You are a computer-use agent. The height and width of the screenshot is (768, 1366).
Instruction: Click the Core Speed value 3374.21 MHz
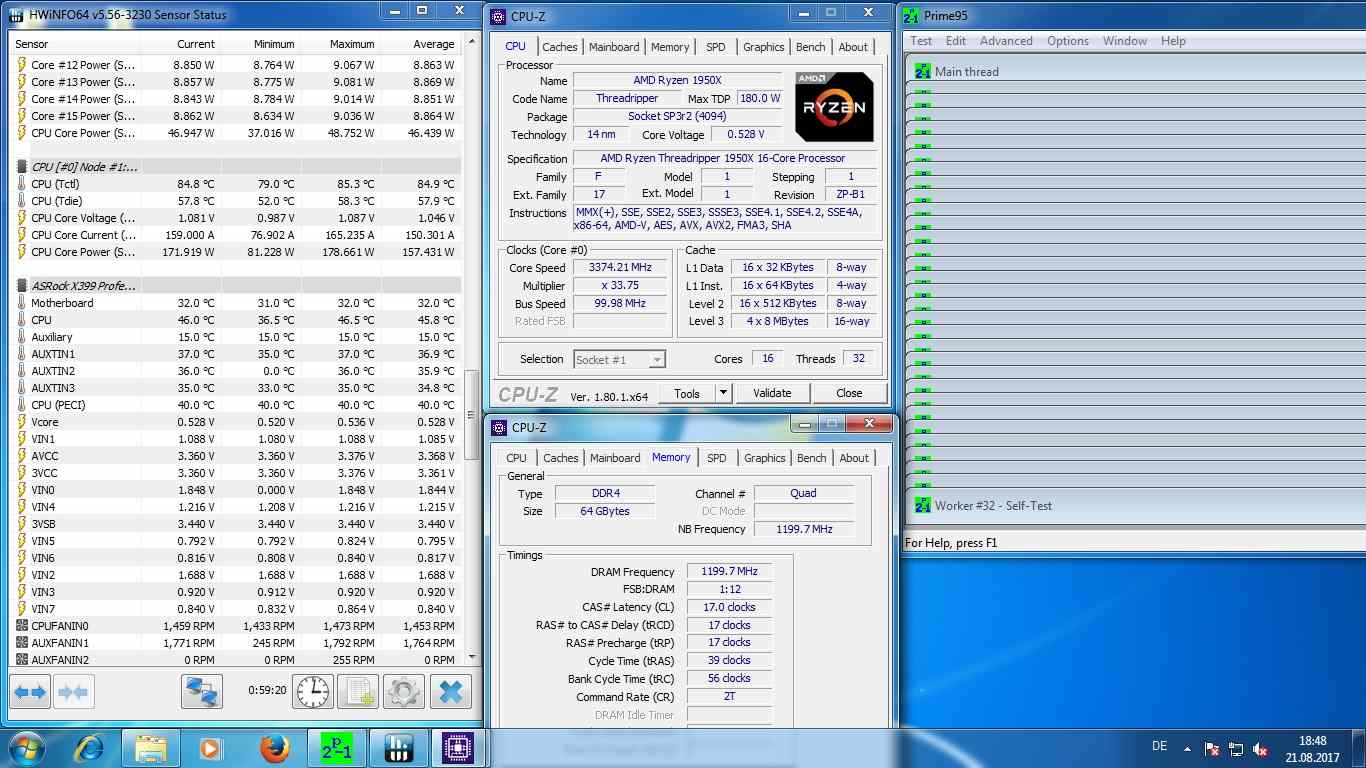(620, 267)
